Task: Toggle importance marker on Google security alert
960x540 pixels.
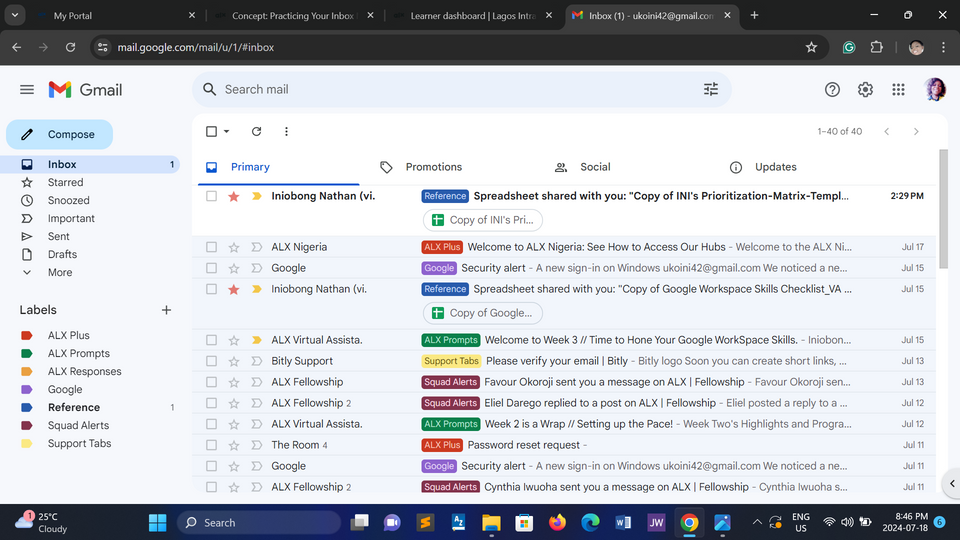Action: pyautogui.click(x=256, y=268)
